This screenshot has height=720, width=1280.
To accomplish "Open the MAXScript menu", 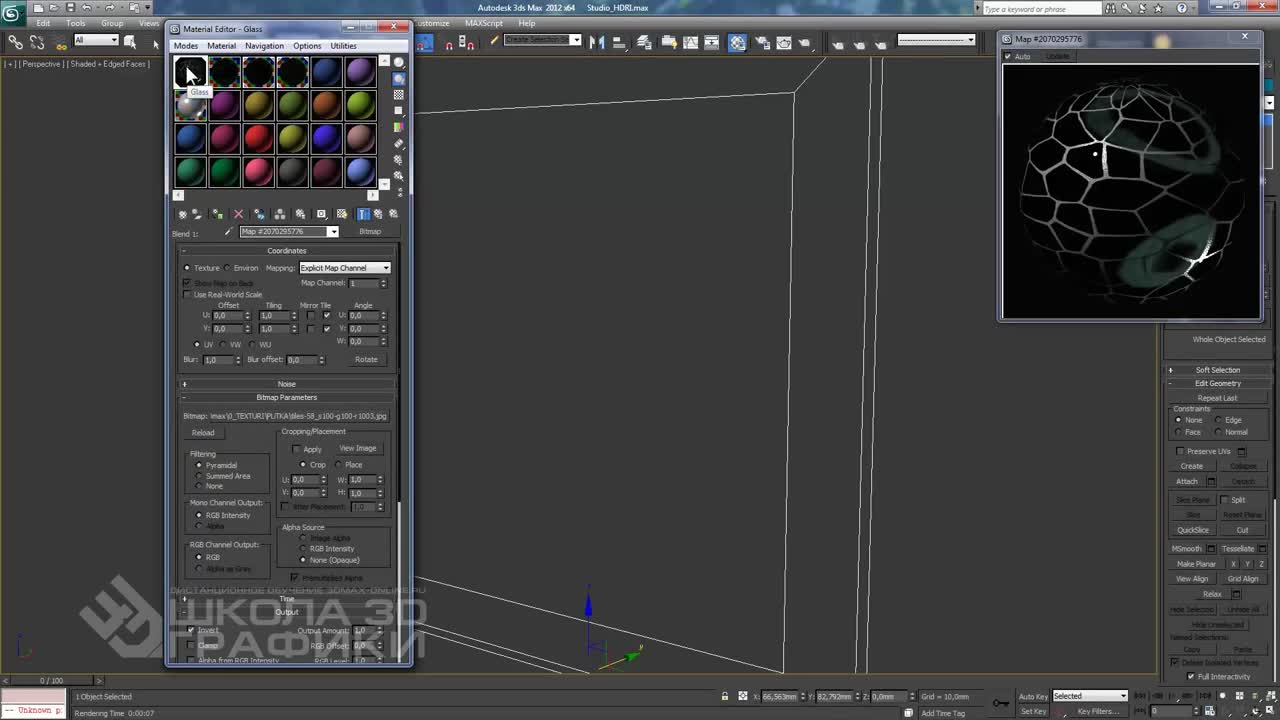I will point(484,23).
